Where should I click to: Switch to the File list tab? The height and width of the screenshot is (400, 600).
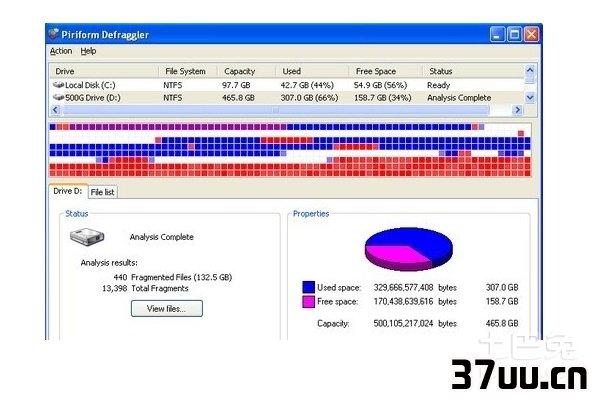click(103, 192)
